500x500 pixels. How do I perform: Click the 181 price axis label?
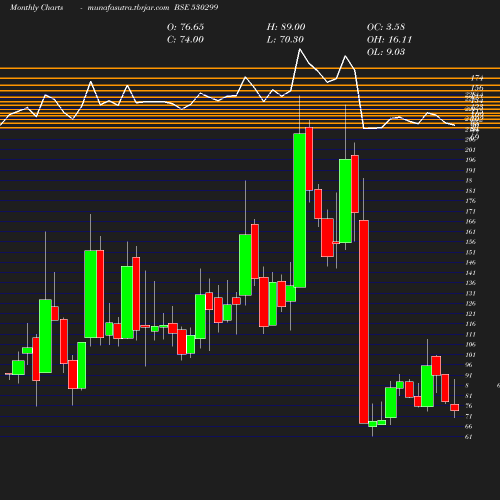pos(470,191)
